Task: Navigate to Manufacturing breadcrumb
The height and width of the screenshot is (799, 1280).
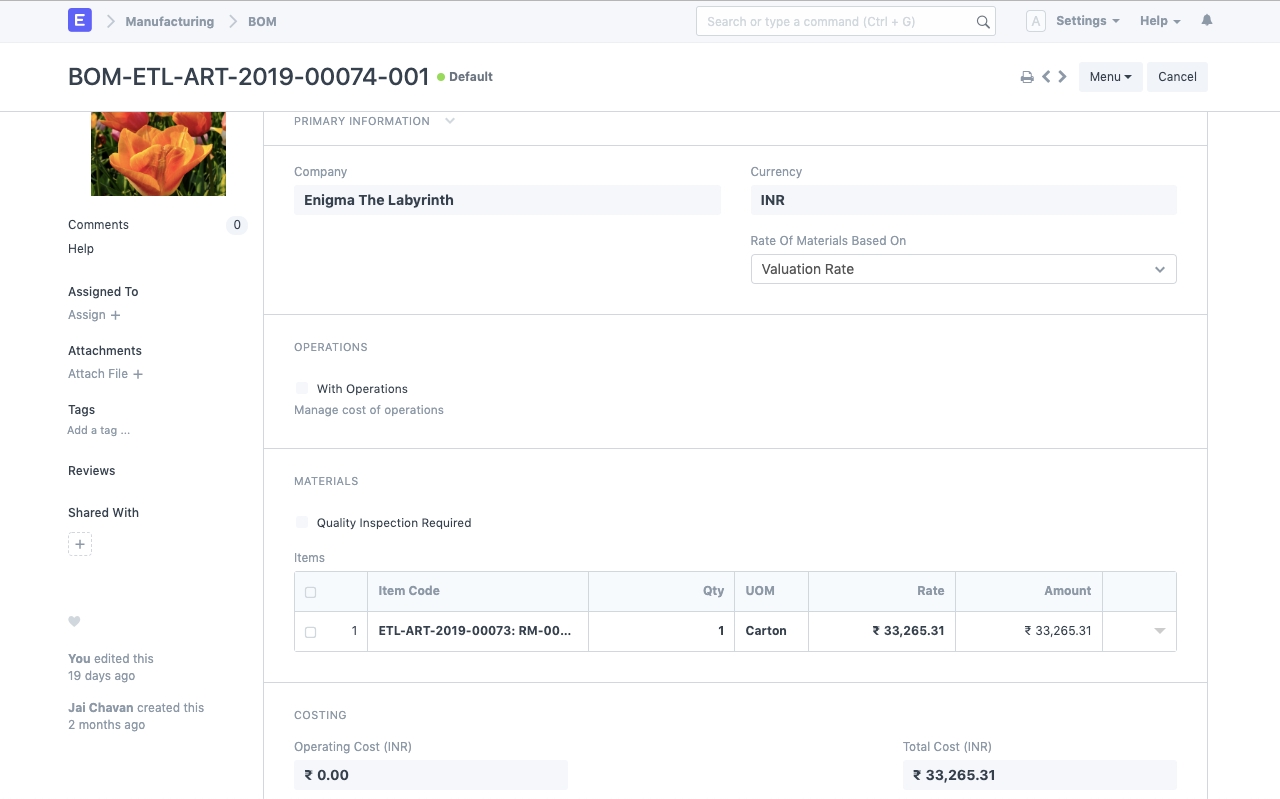Action: pos(169,21)
